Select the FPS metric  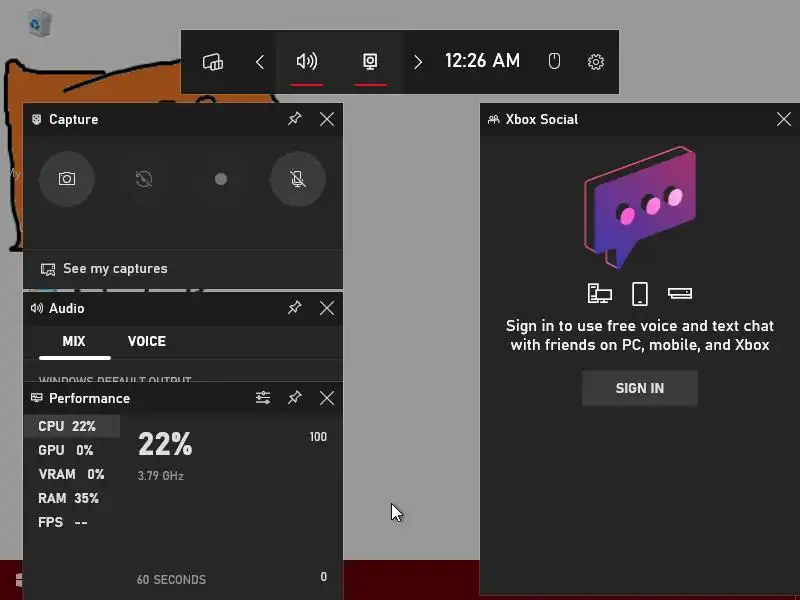pos(63,522)
